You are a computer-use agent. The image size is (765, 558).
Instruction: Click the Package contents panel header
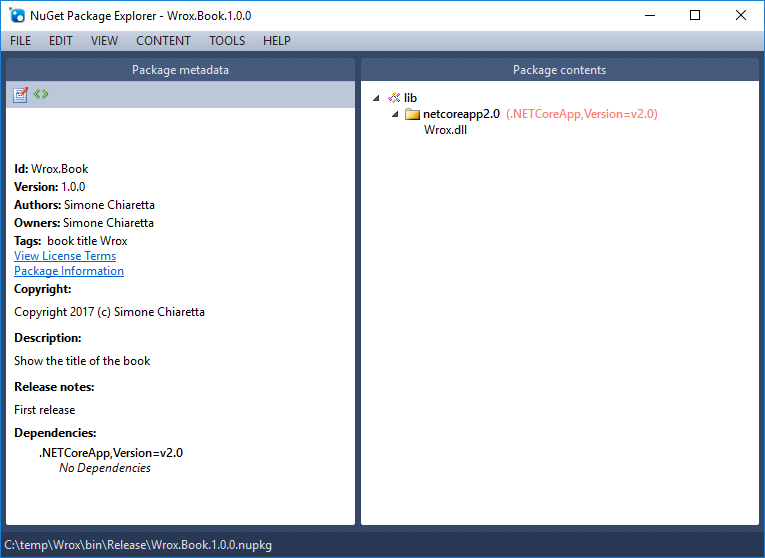click(x=560, y=70)
